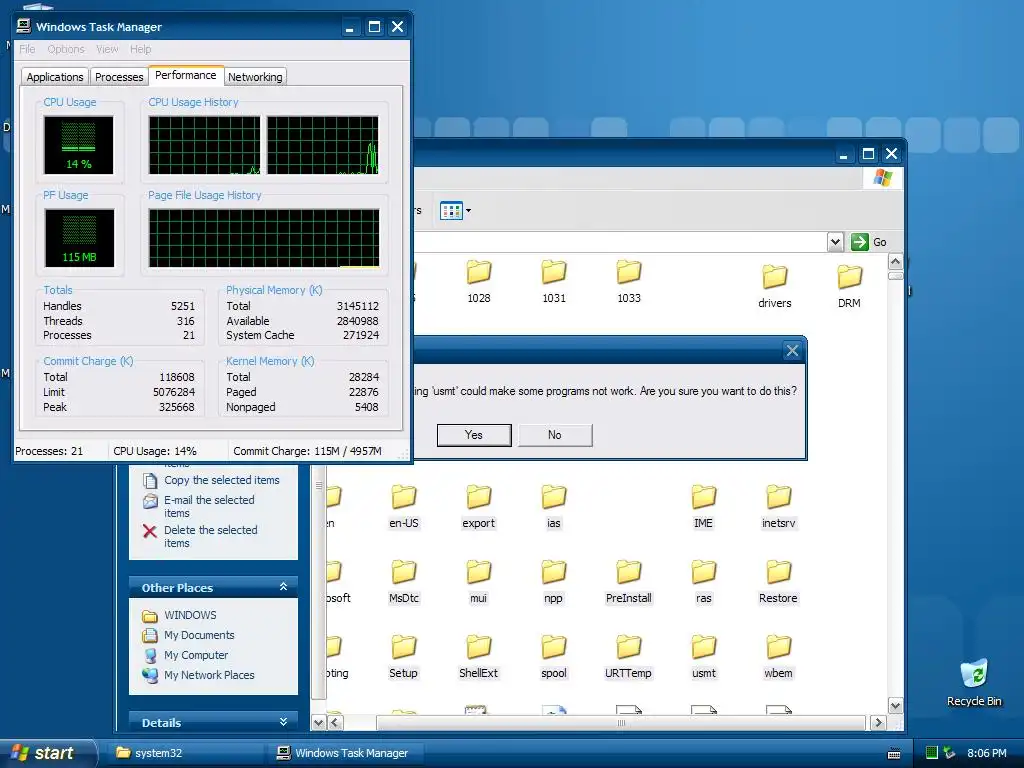This screenshot has height=768, width=1024.
Task: Select the ShellExt folder
Action: tap(479, 656)
